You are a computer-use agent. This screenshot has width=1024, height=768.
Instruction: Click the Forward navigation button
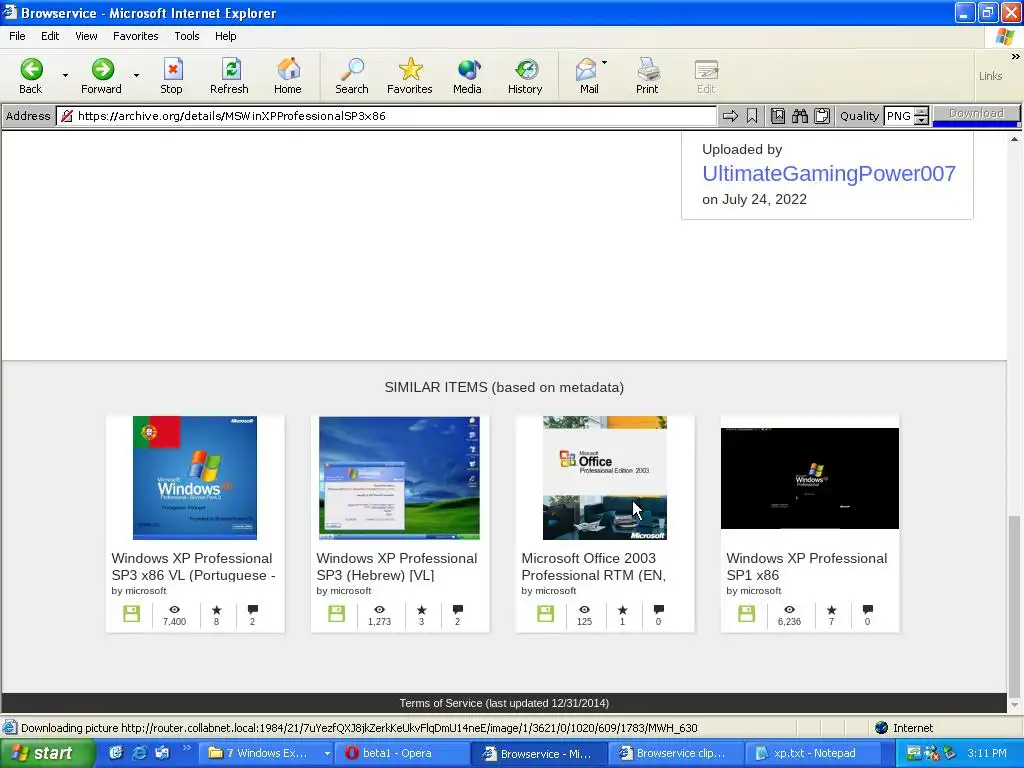101,76
